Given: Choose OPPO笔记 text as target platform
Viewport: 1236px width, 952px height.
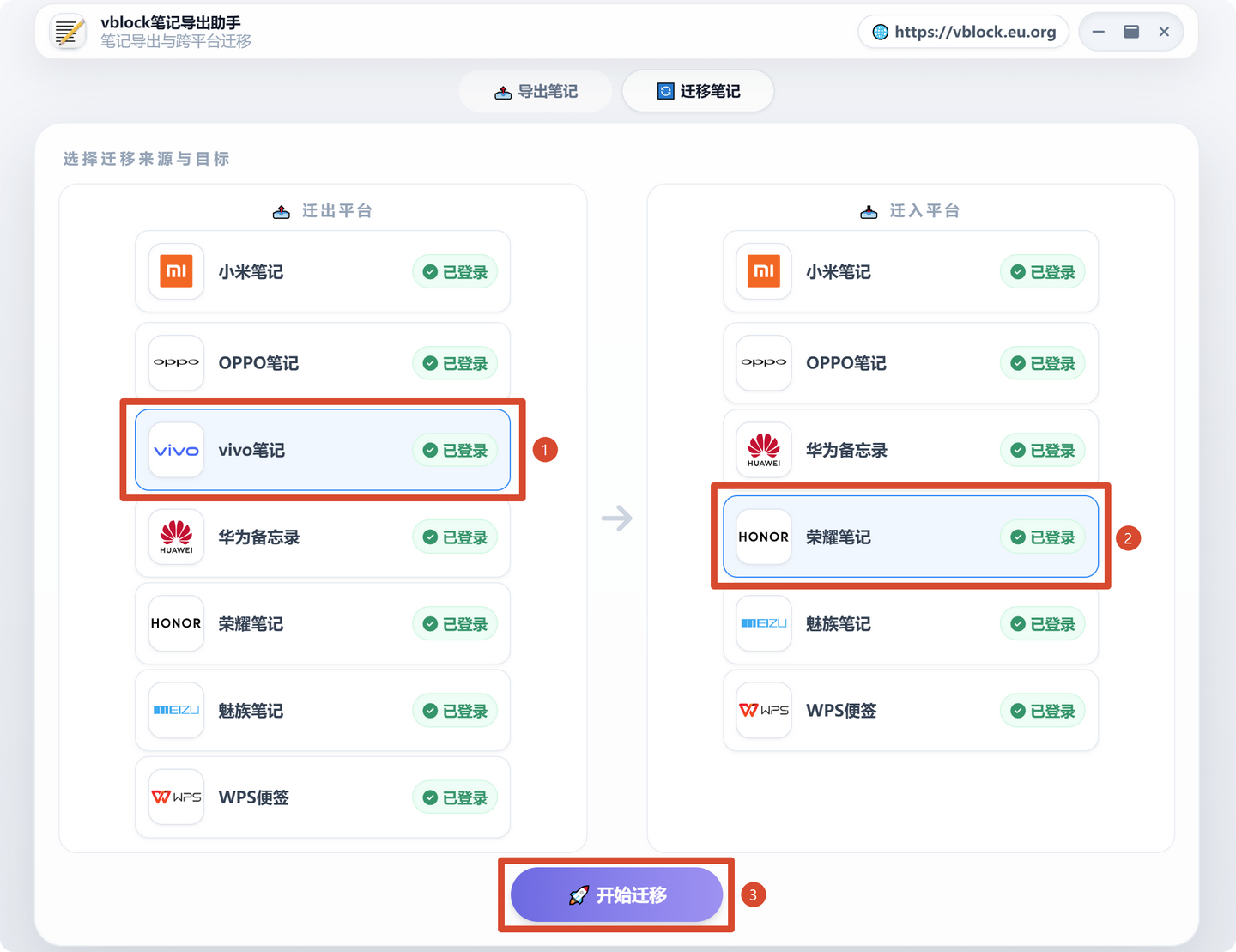Looking at the screenshot, I should click(x=846, y=363).
